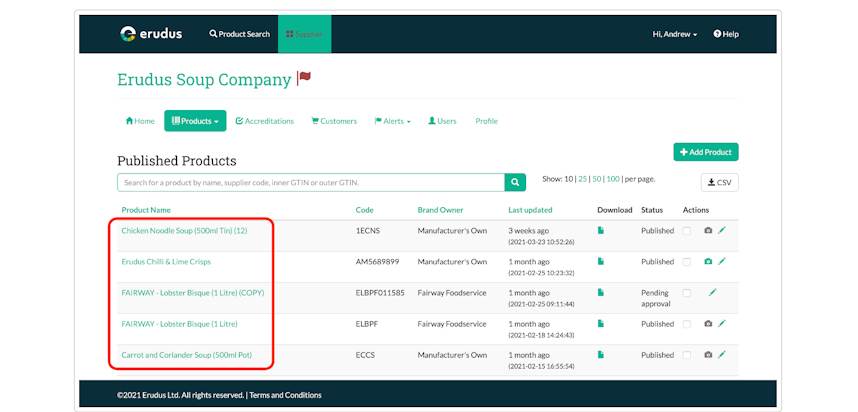Select code cell AM5689899

378,262
